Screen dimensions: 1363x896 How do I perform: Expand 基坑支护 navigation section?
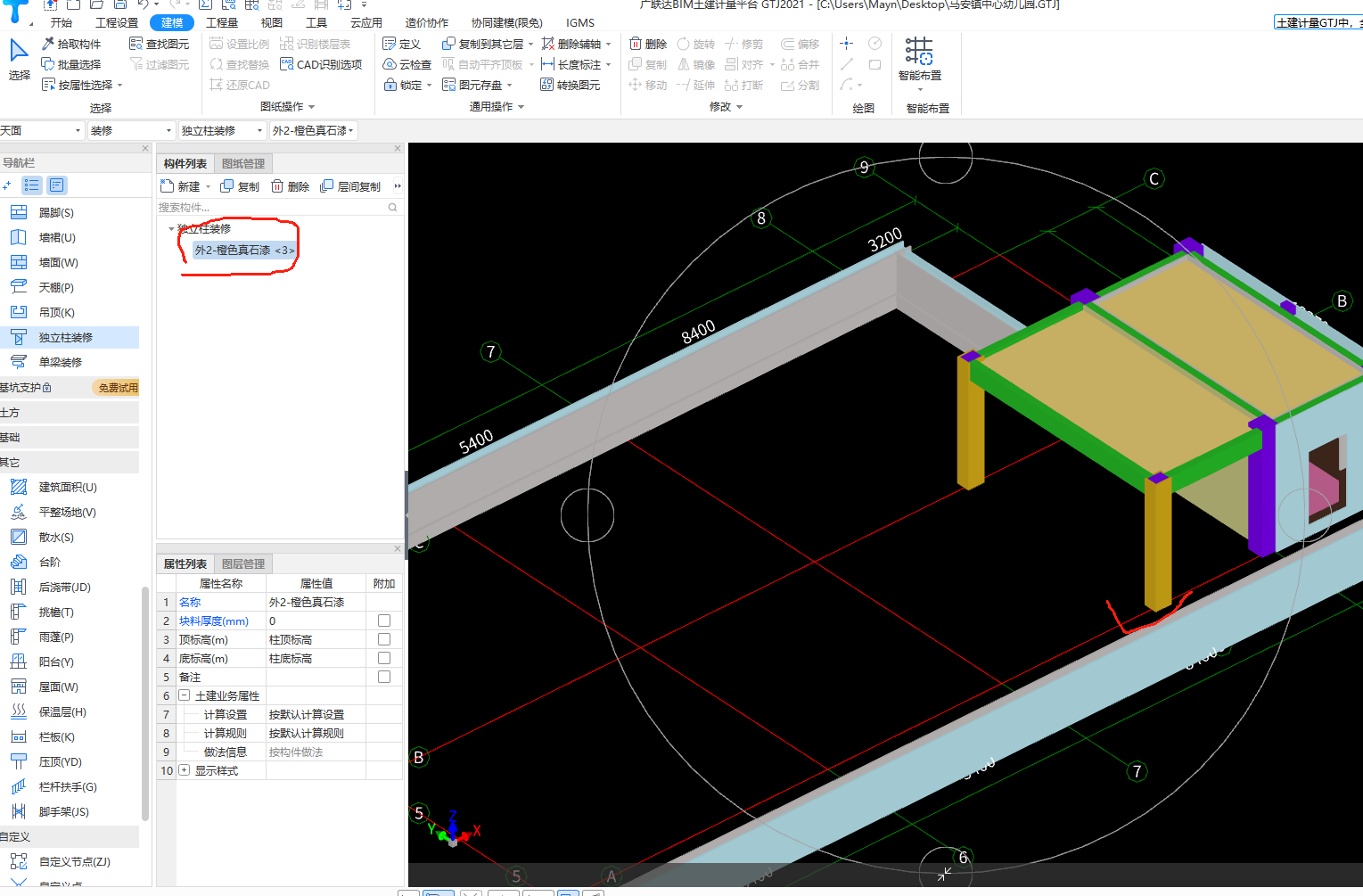tap(70, 388)
